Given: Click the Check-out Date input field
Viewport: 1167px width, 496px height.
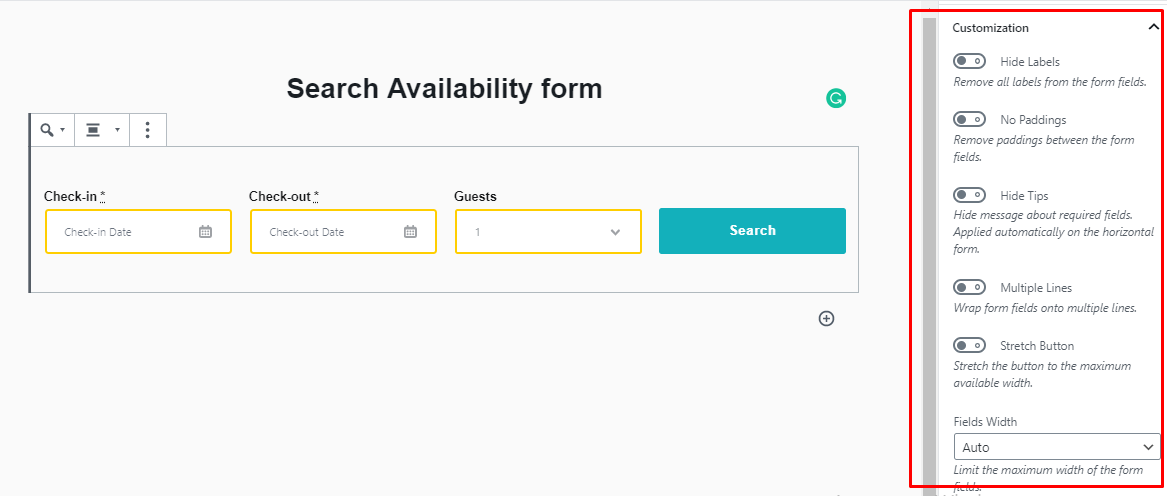Looking at the screenshot, I should [x=343, y=232].
